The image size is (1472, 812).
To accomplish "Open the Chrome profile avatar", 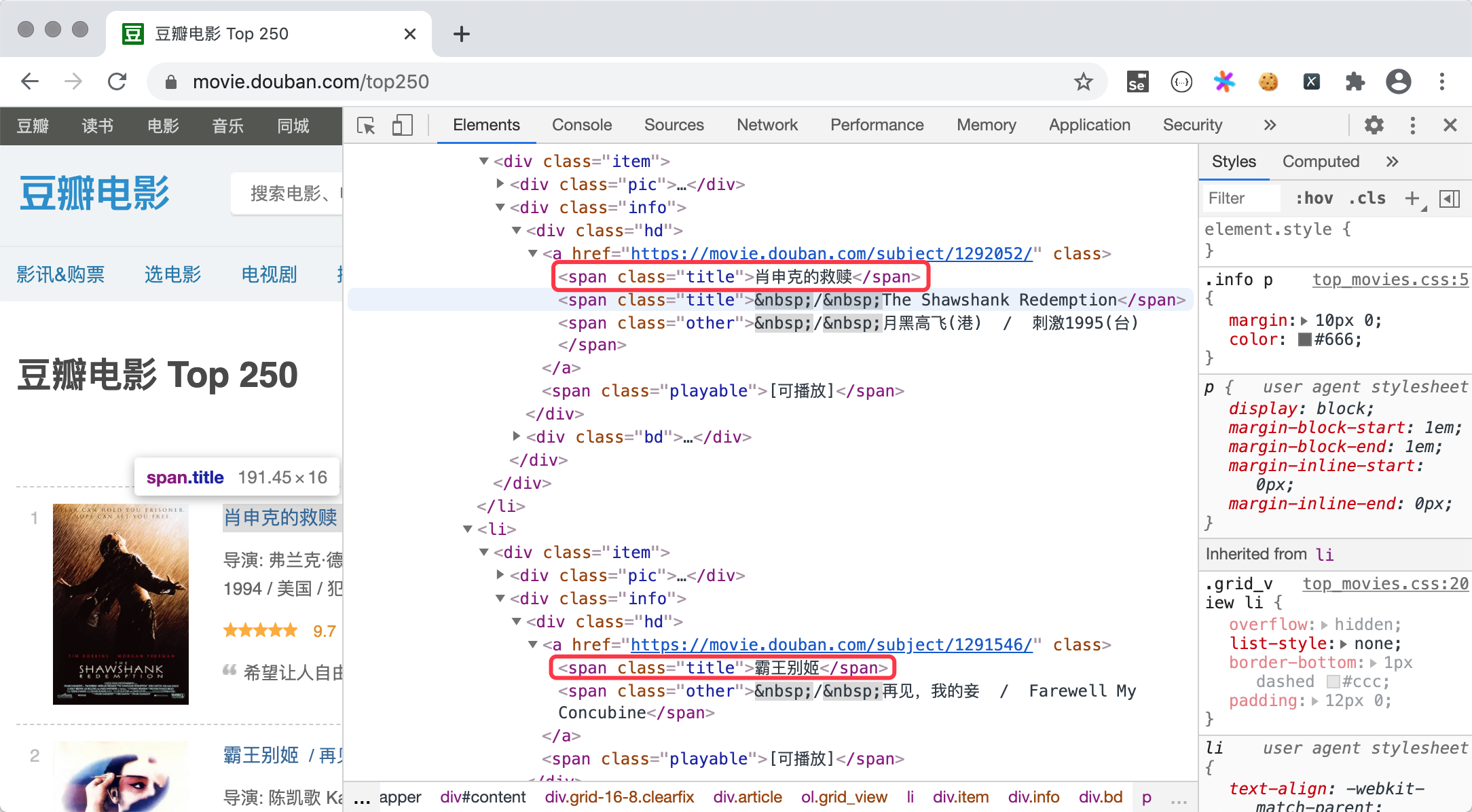I will tap(1398, 81).
